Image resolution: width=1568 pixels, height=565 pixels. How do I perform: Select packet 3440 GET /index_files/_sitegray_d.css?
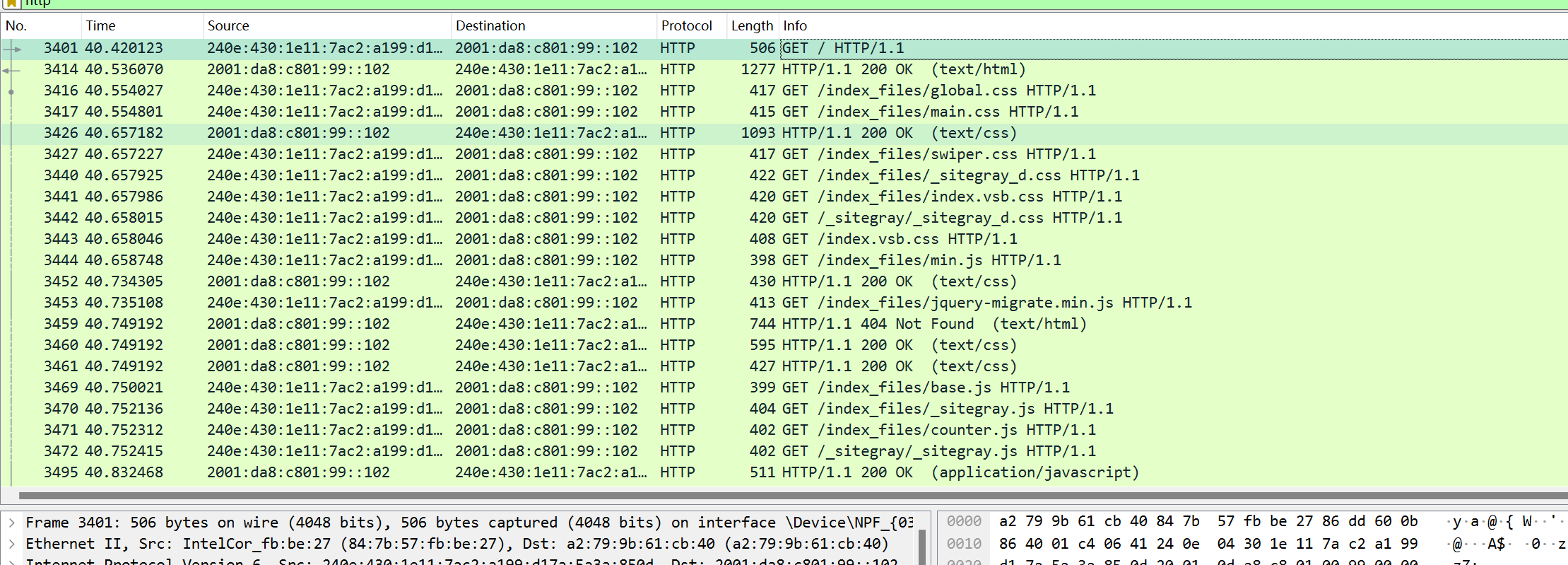click(784, 175)
